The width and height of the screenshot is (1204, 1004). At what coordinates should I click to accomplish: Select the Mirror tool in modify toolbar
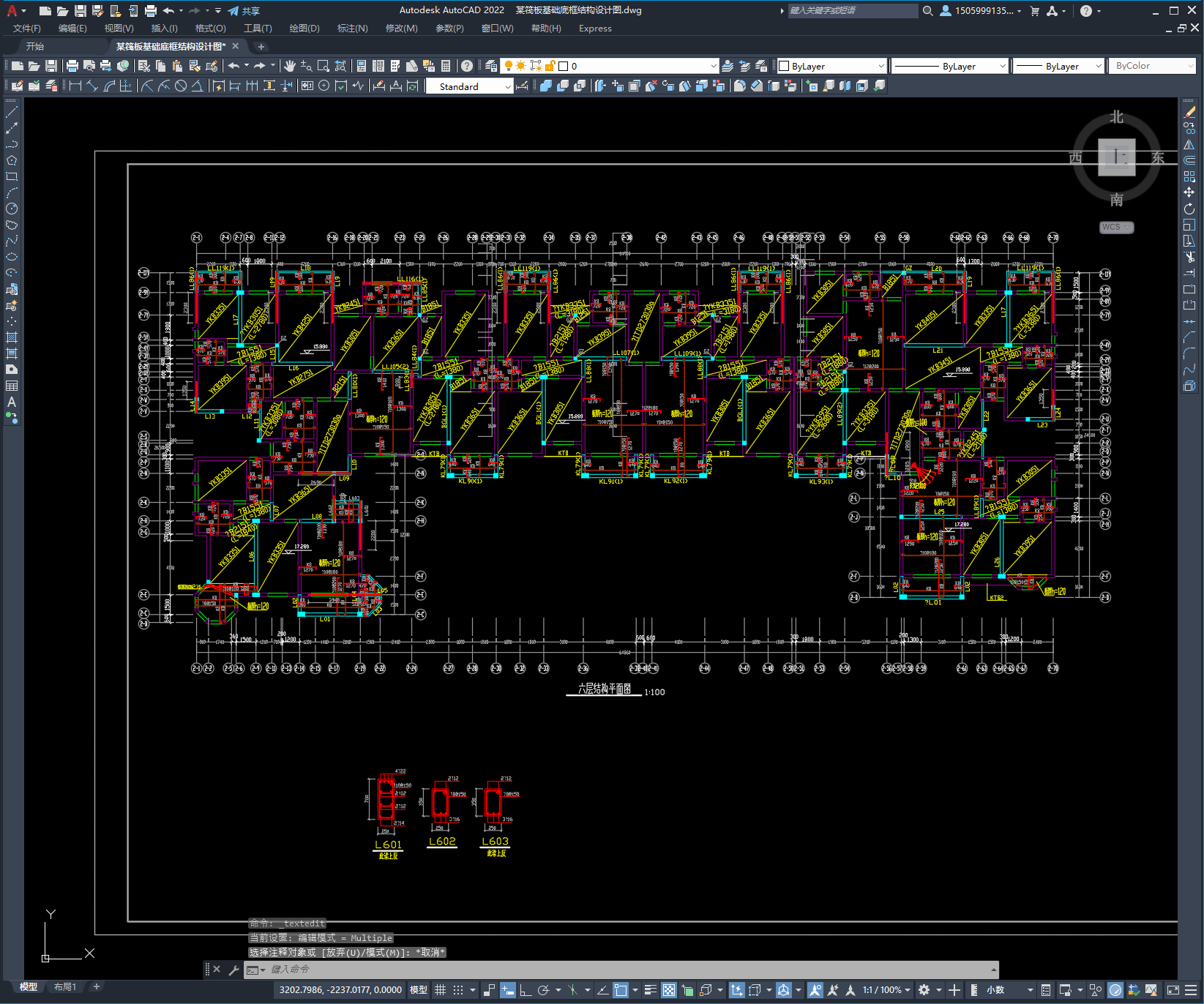click(1189, 144)
